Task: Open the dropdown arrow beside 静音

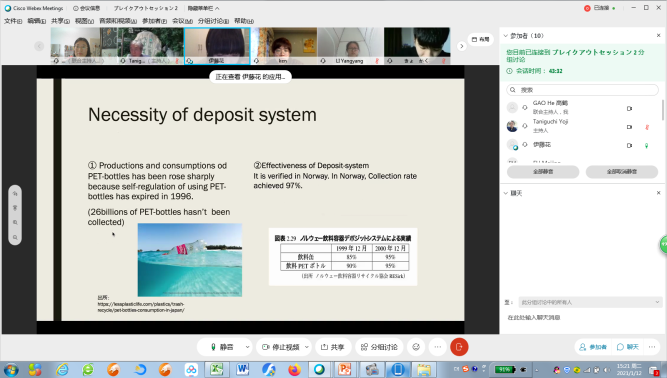Action: coord(247,347)
